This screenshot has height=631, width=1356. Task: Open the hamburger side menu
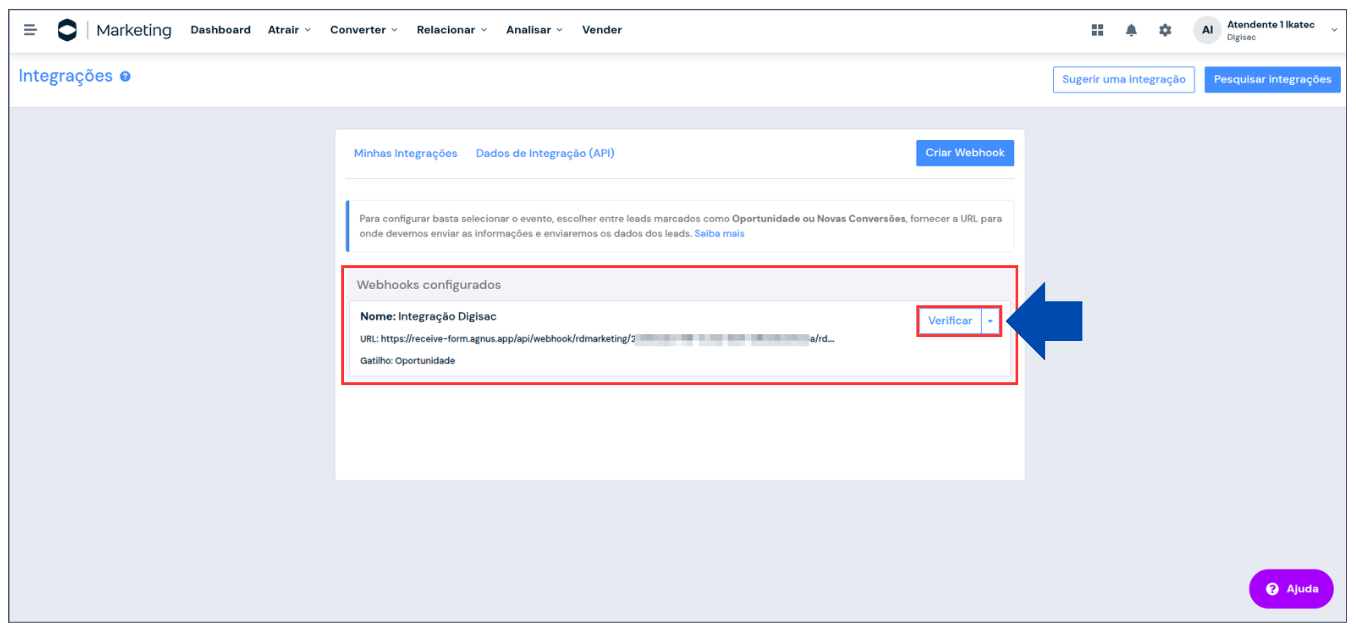pos(30,30)
